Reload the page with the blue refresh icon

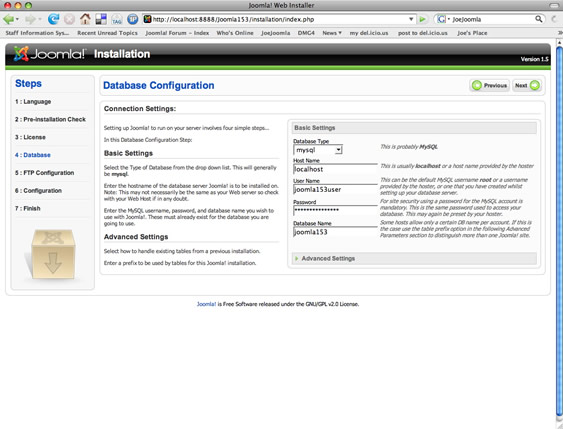pyautogui.click(x=53, y=19)
